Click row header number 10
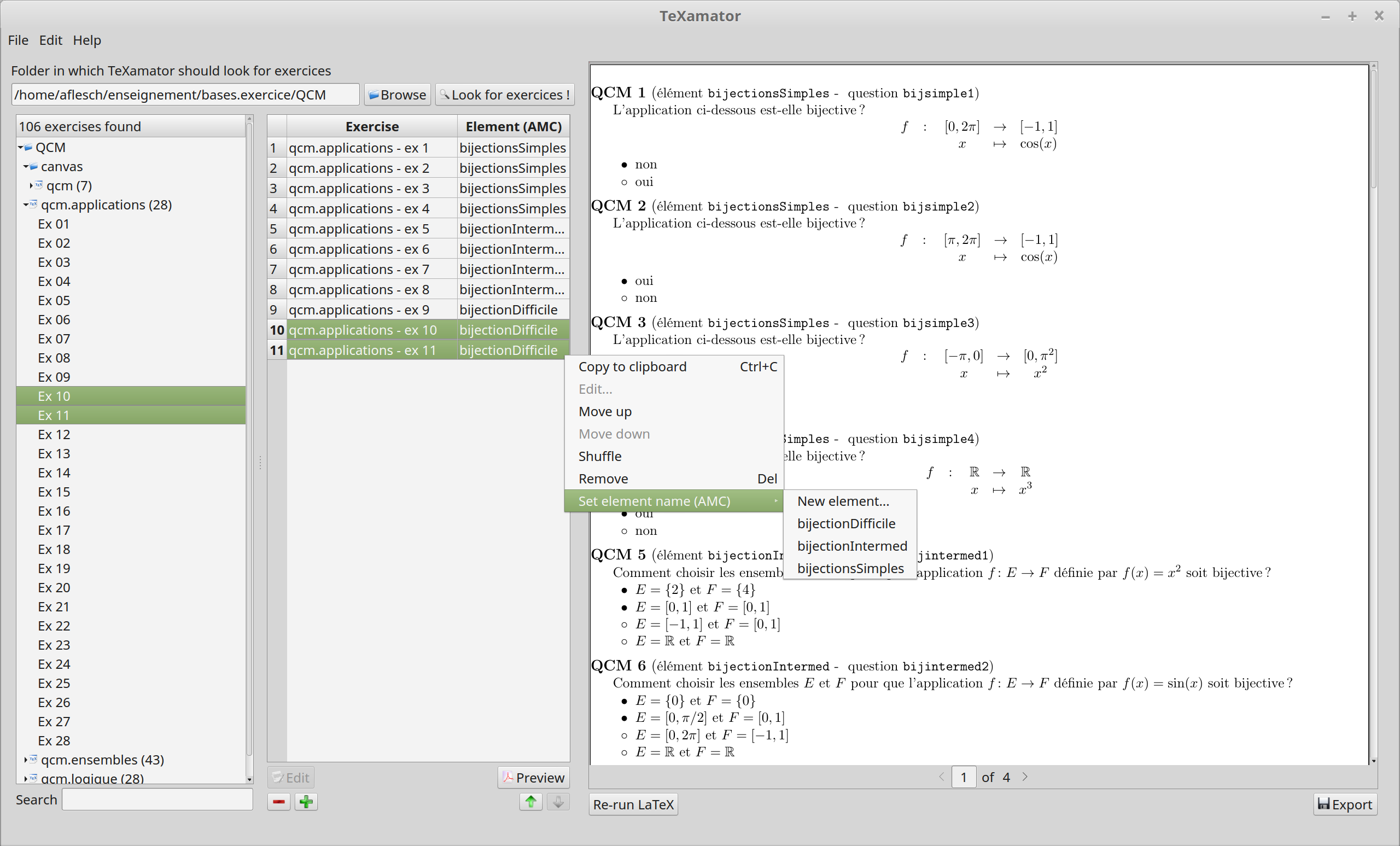Viewport: 1400px width, 846px height. [277, 330]
